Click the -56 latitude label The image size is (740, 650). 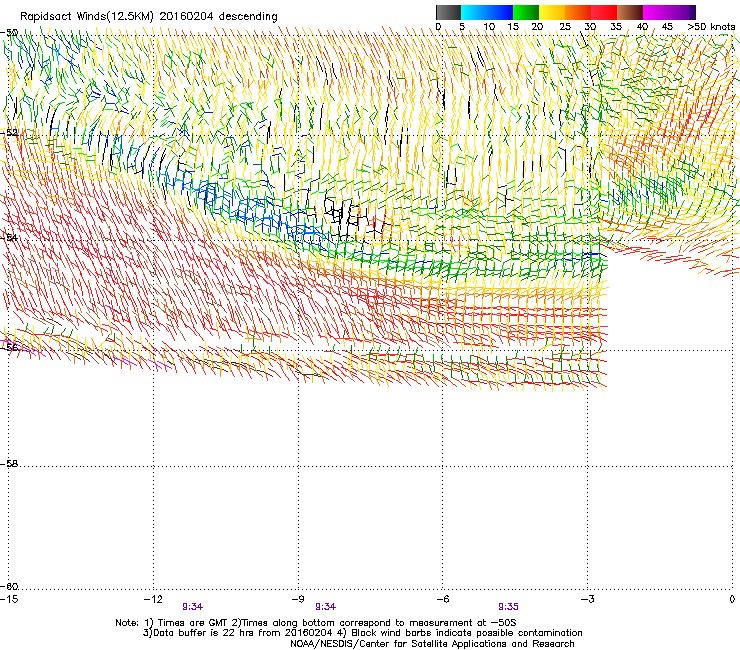click(9, 347)
